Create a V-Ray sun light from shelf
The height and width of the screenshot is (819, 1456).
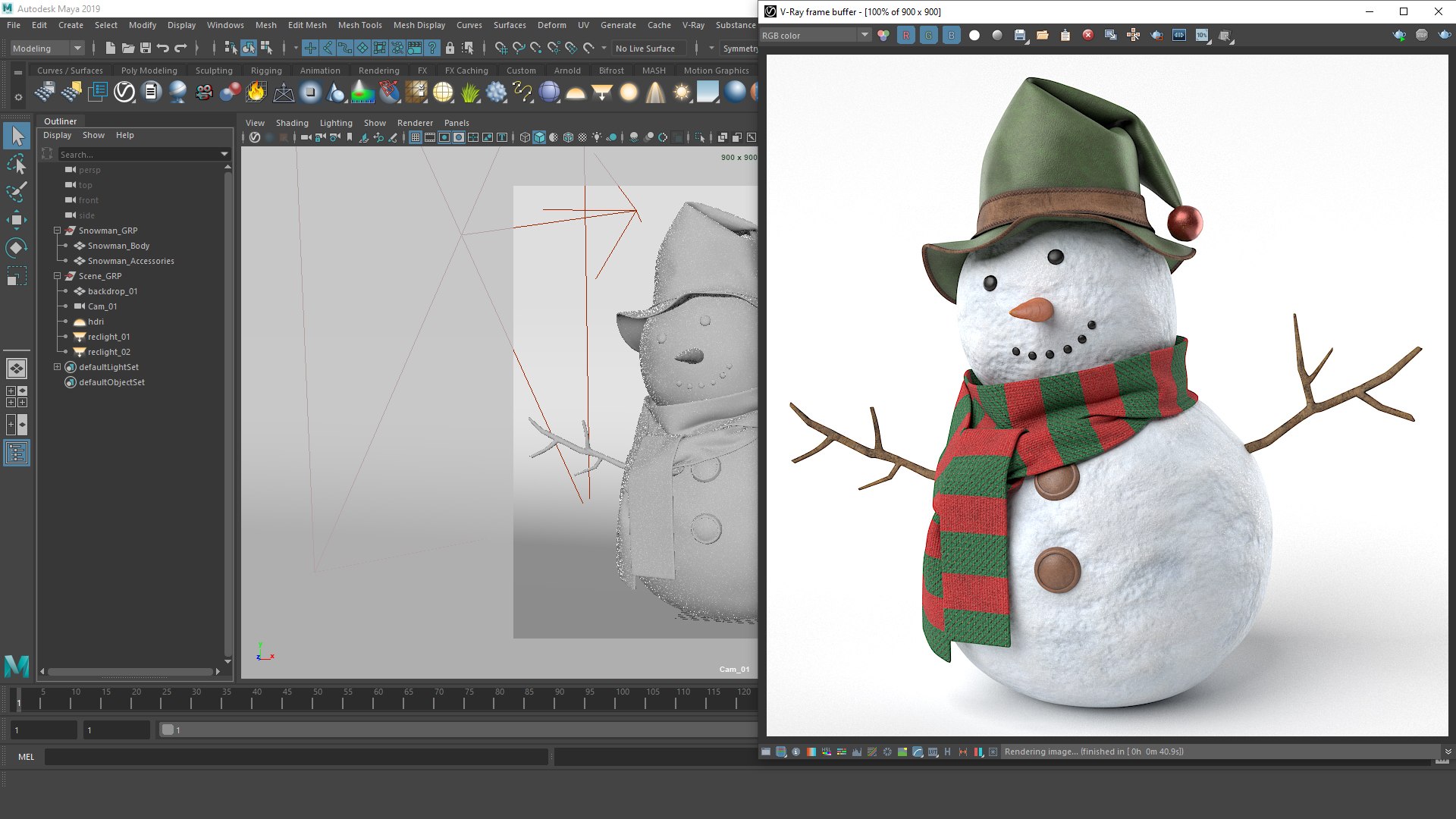pyautogui.click(x=682, y=93)
